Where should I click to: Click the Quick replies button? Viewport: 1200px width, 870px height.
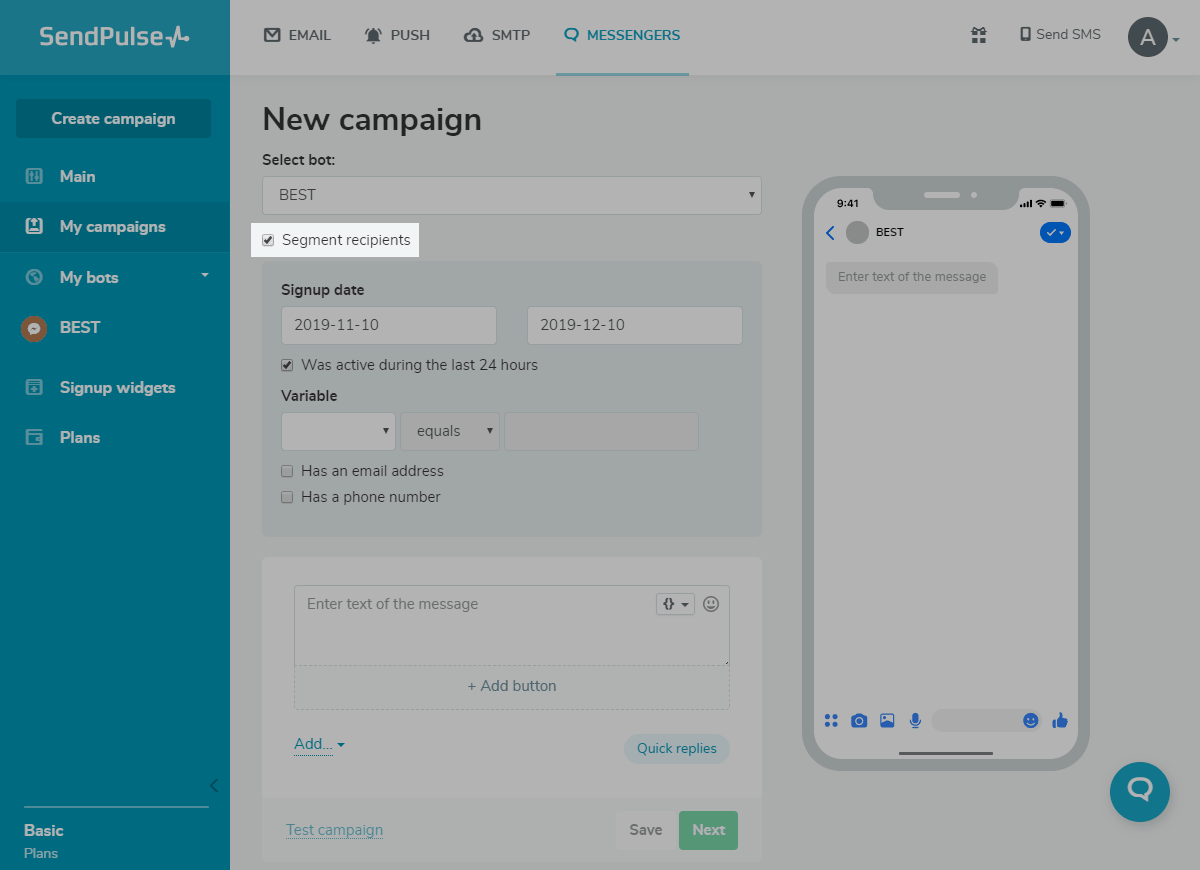point(677,749)
